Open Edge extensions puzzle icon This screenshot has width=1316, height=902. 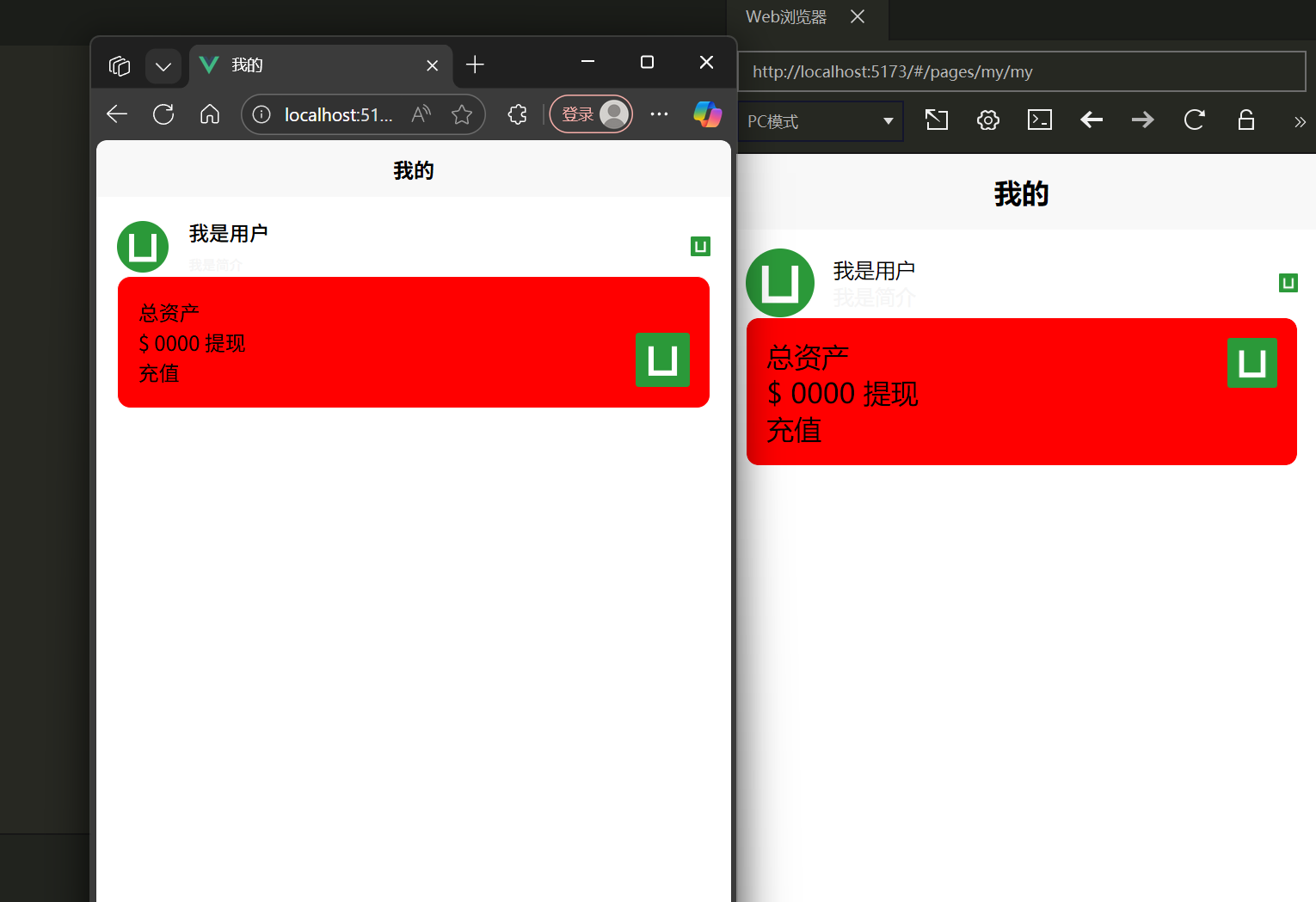(x=517, y=114)
